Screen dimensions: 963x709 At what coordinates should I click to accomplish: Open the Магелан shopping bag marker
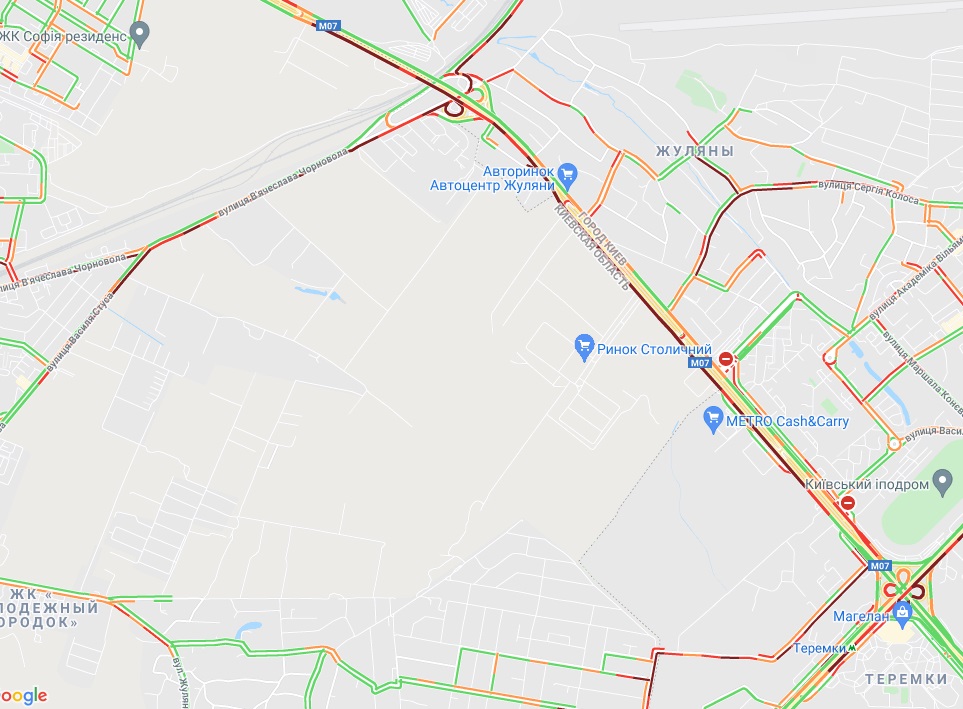click(x=902, y=615)
